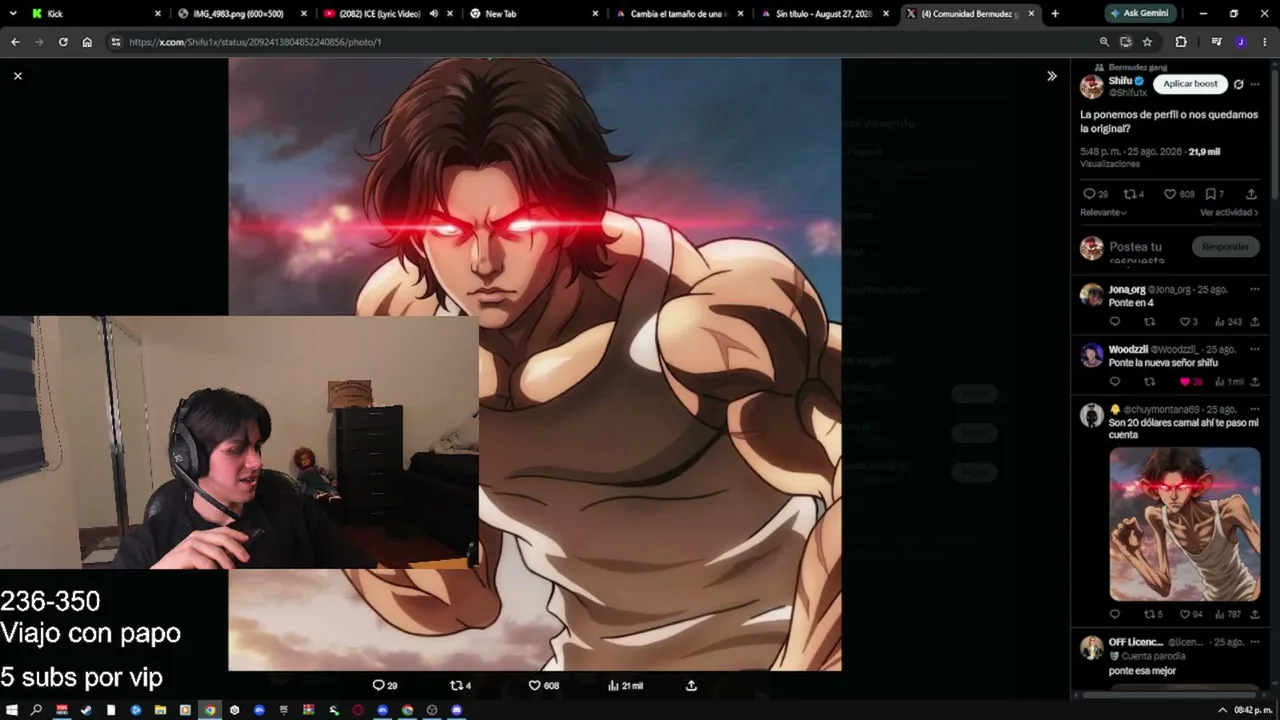Open more options on Woodzzil's reply
Viewport: 1280px width, 720px height.
click(1255, 349)
